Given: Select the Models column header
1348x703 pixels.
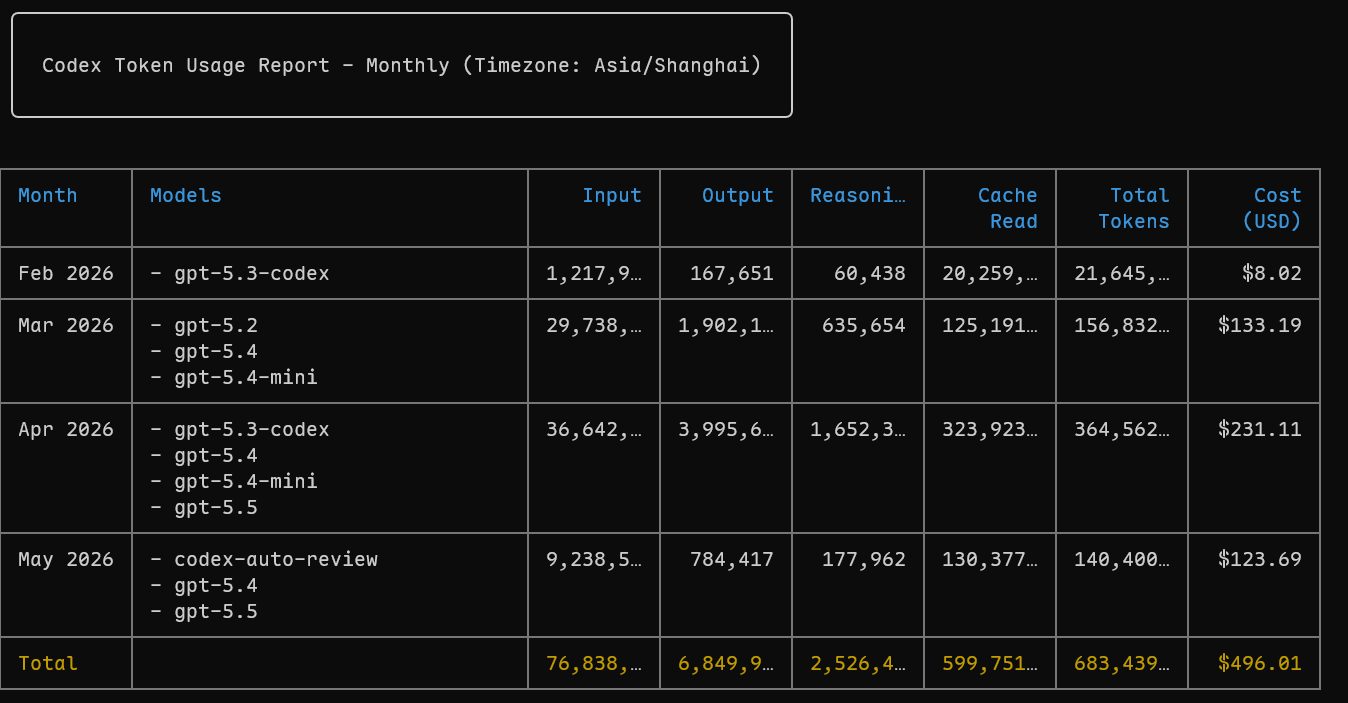Looking at the screenshot, I should click(x=186, y=195).
